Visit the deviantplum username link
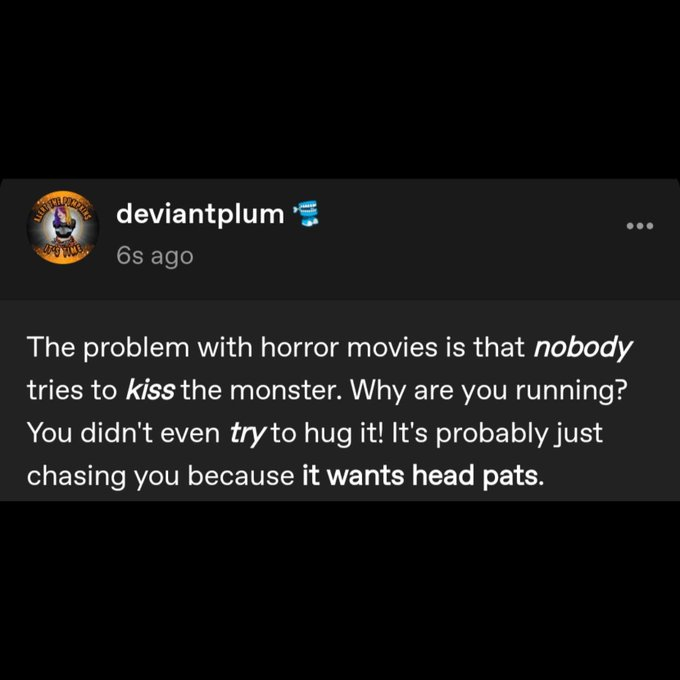 pyautogui.click(x=200, y=214)
